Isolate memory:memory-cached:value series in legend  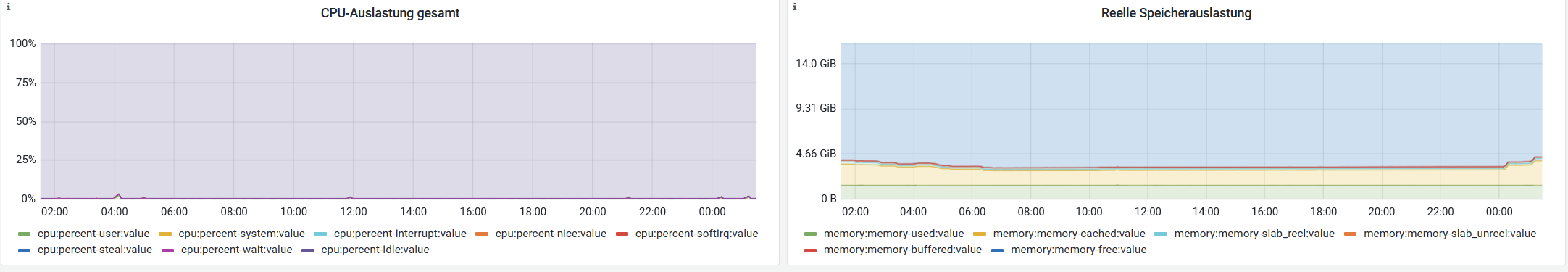(x=1069, y=234)
